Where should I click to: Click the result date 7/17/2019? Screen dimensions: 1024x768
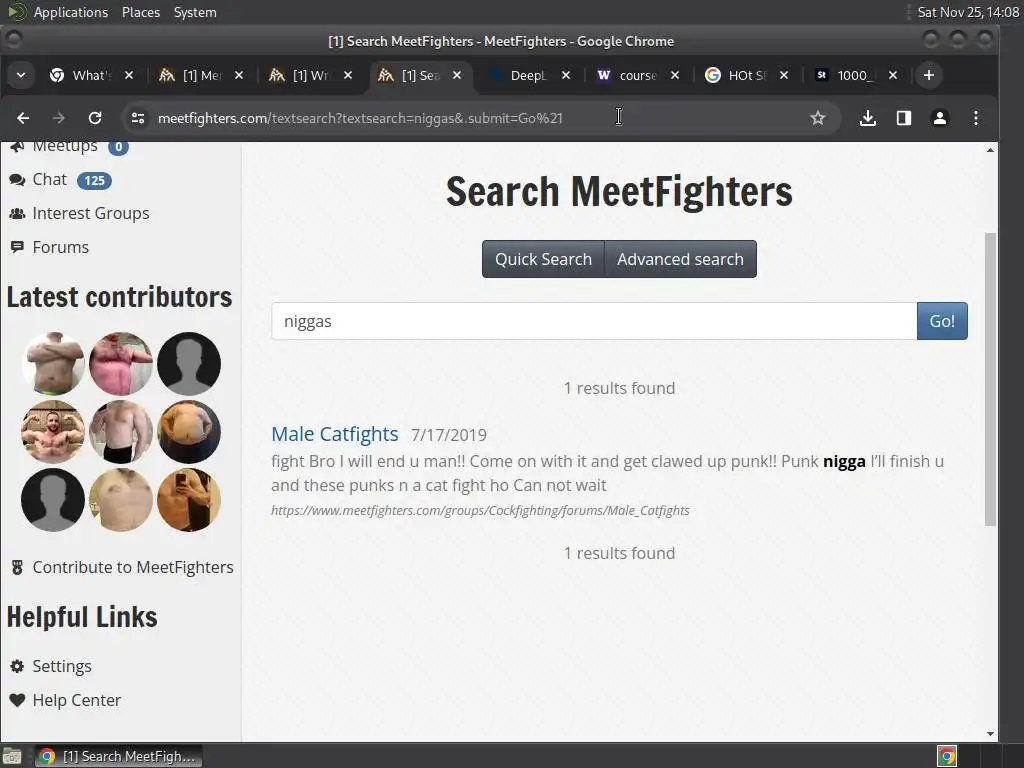[x=449, y=435]
